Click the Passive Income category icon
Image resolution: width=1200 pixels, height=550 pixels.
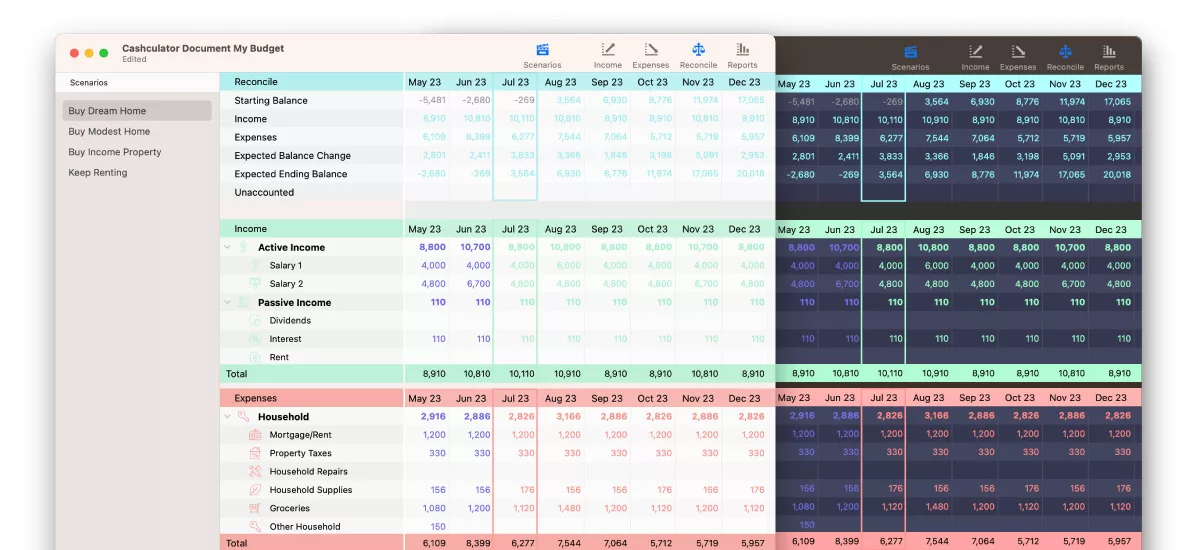(243, 302)
